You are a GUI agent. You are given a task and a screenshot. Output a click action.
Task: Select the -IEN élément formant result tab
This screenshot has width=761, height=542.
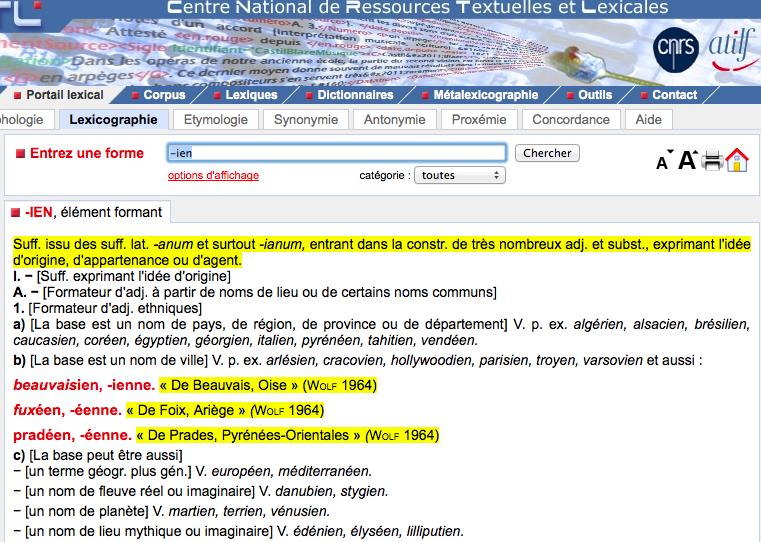tap(87, 212)
